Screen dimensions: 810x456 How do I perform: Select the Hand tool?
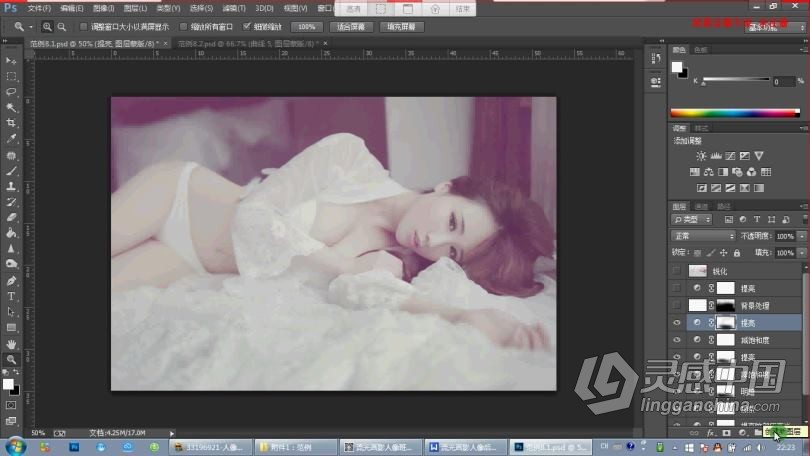click(x=11, y=344)
